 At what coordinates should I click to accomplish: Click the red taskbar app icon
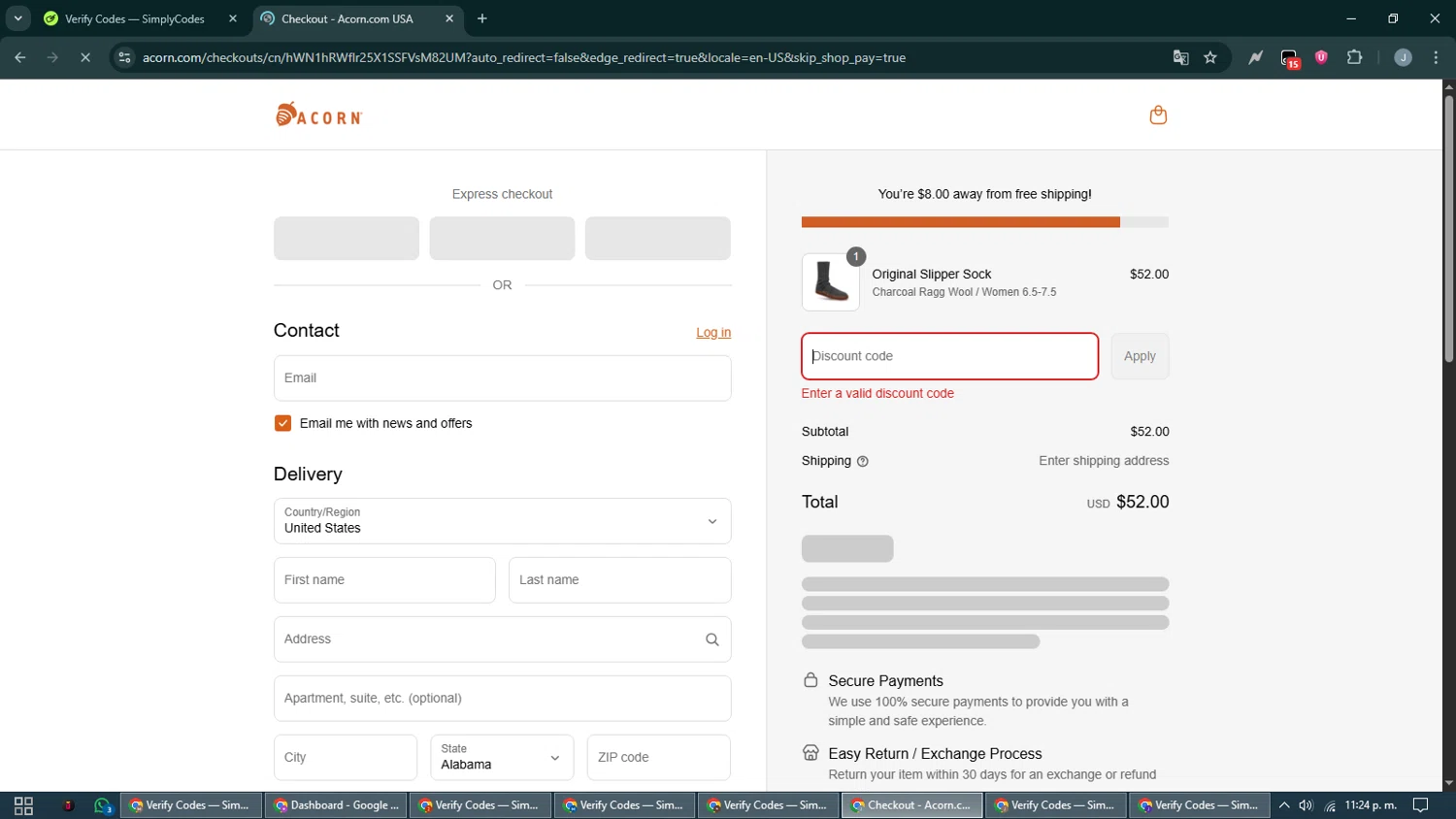pyautogui.click(x=68, y=805)
